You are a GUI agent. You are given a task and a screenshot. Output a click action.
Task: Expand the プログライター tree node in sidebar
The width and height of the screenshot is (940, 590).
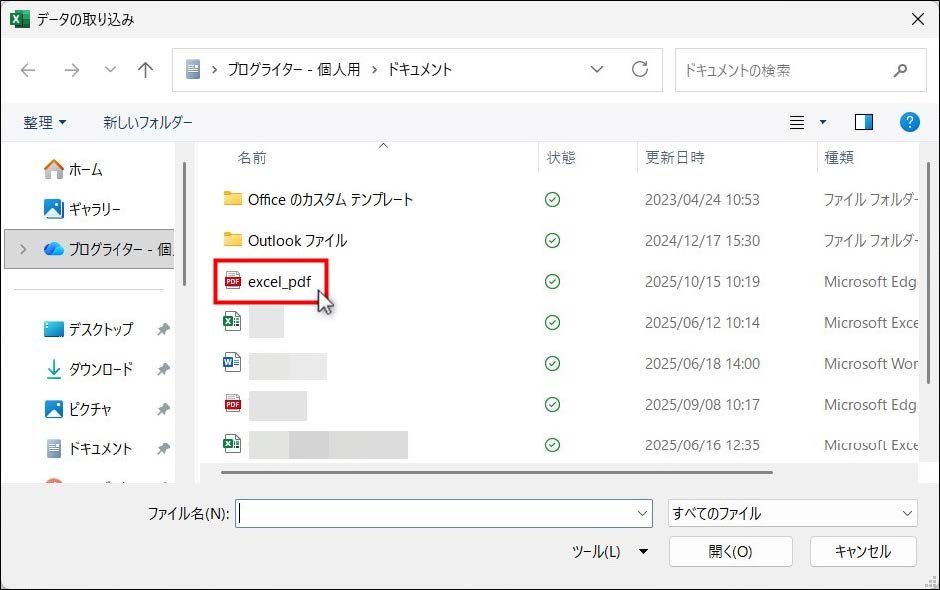[23, 249]
